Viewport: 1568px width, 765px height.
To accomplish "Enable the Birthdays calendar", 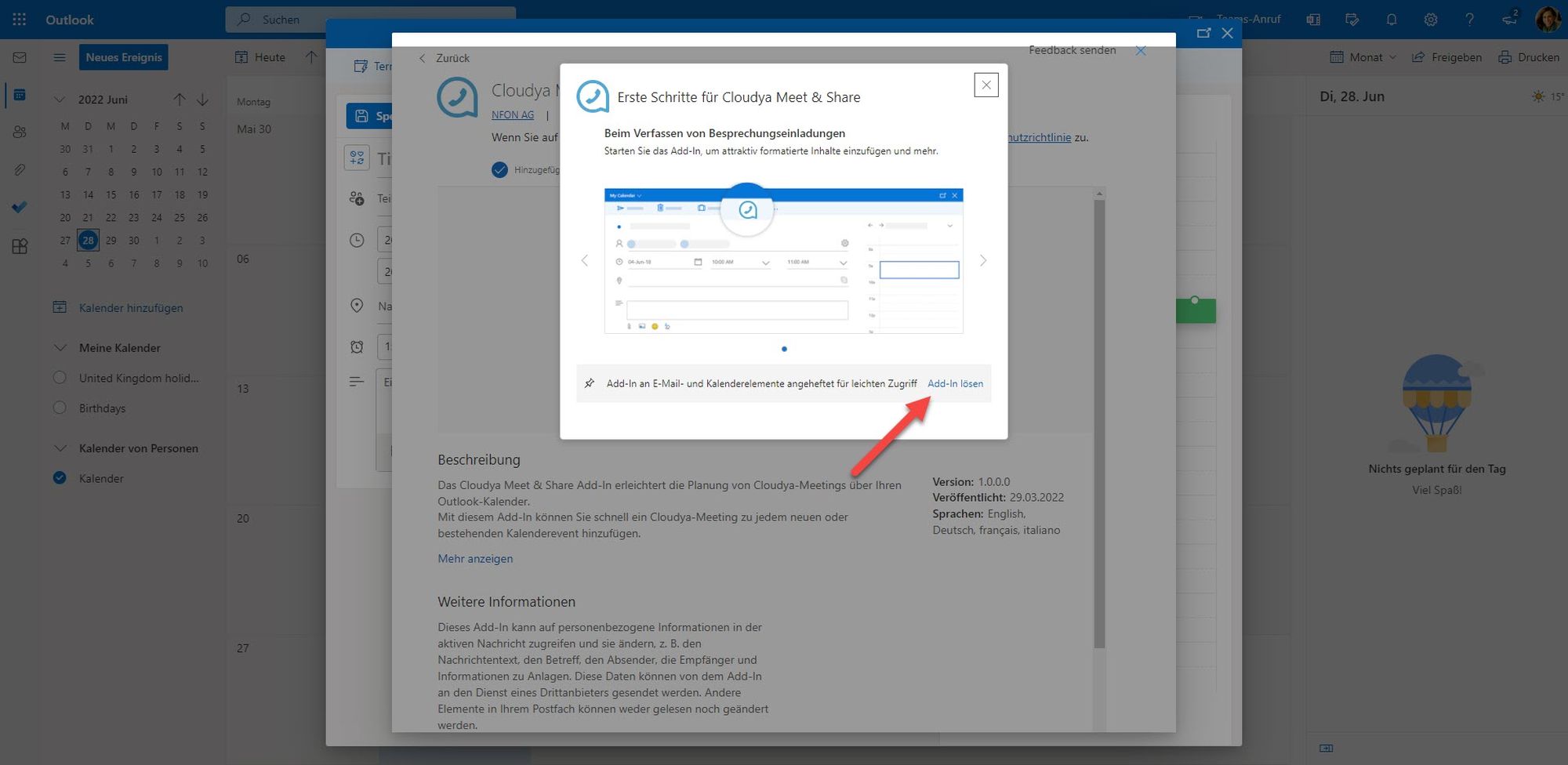I will coord(60,408).
